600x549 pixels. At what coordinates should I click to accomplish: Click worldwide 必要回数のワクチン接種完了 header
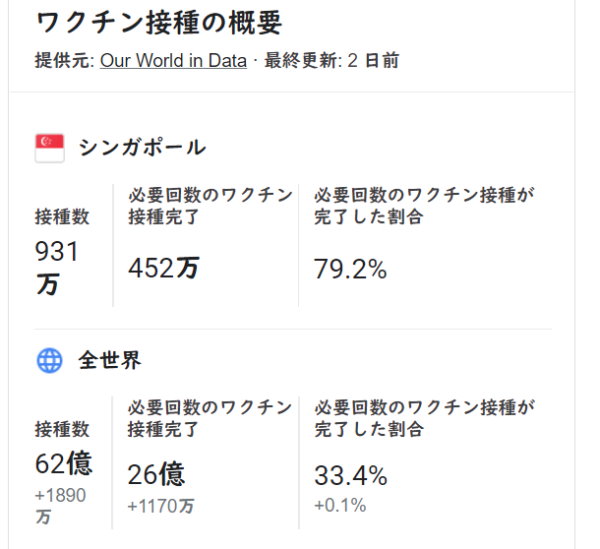coord(210,418)
